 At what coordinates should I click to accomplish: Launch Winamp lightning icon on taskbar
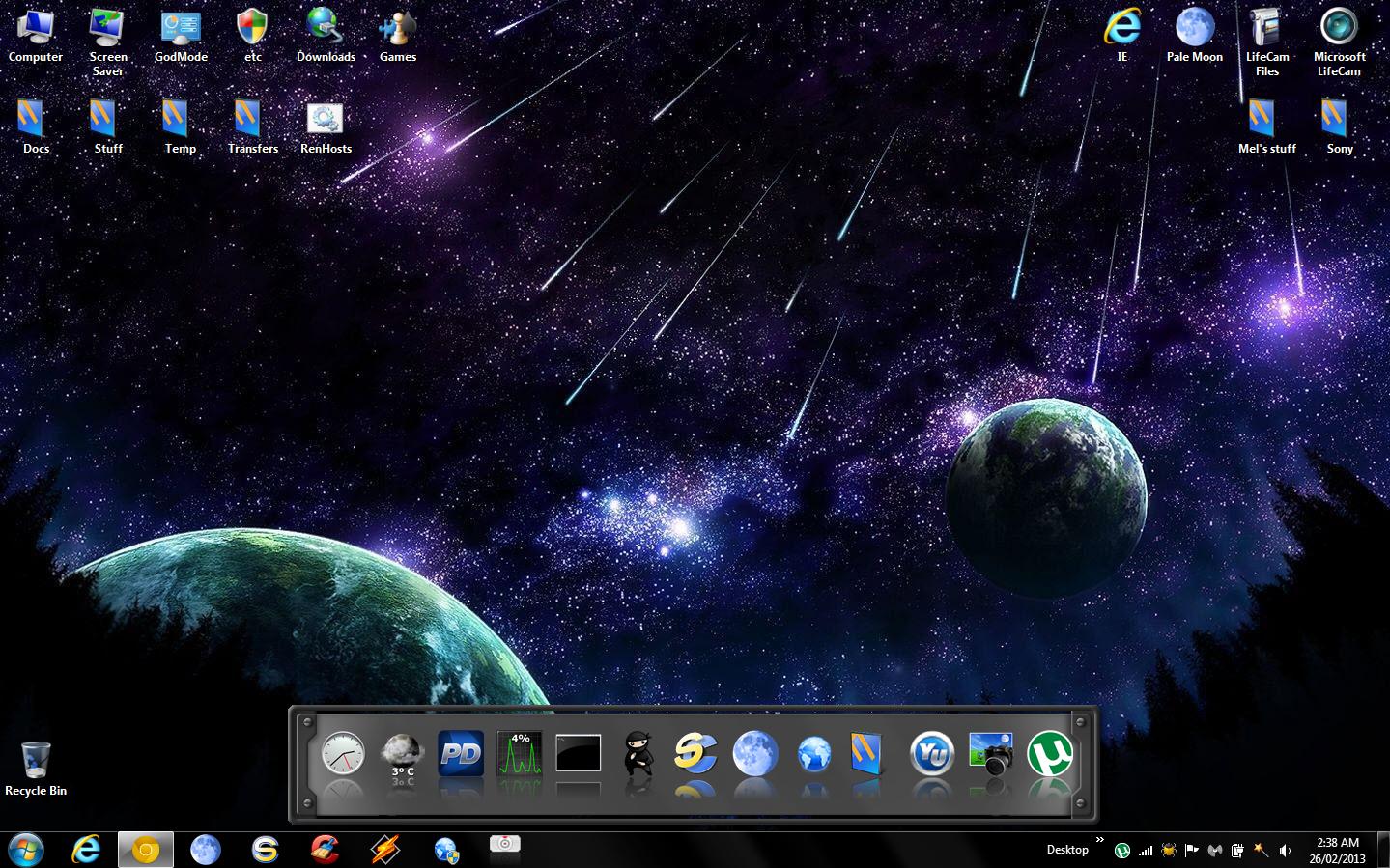point(385,850)
